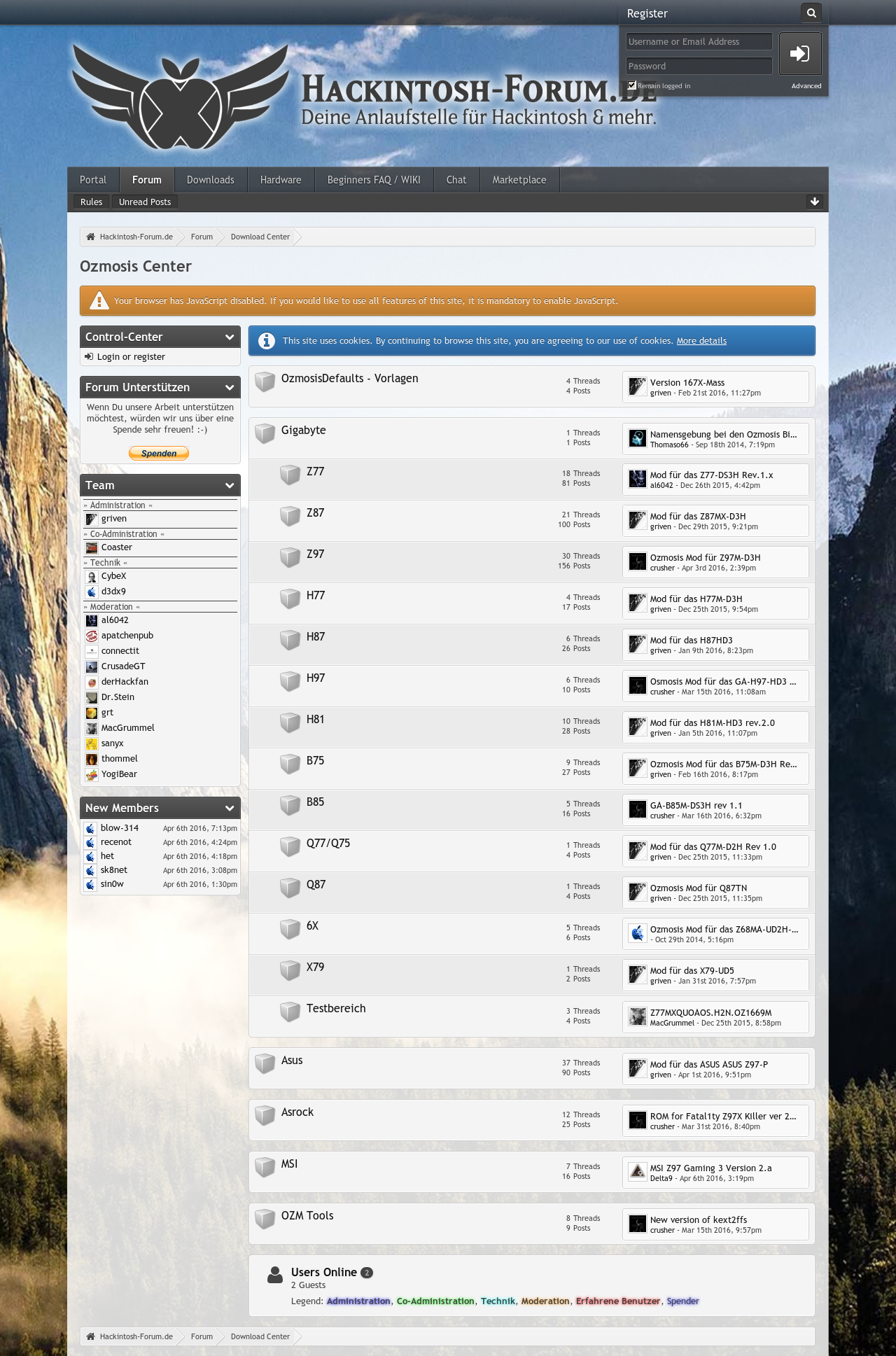Screen dimensions: 896x1356
Task: Click the Gigabyte forum folder icon
Action: point(265,433)
